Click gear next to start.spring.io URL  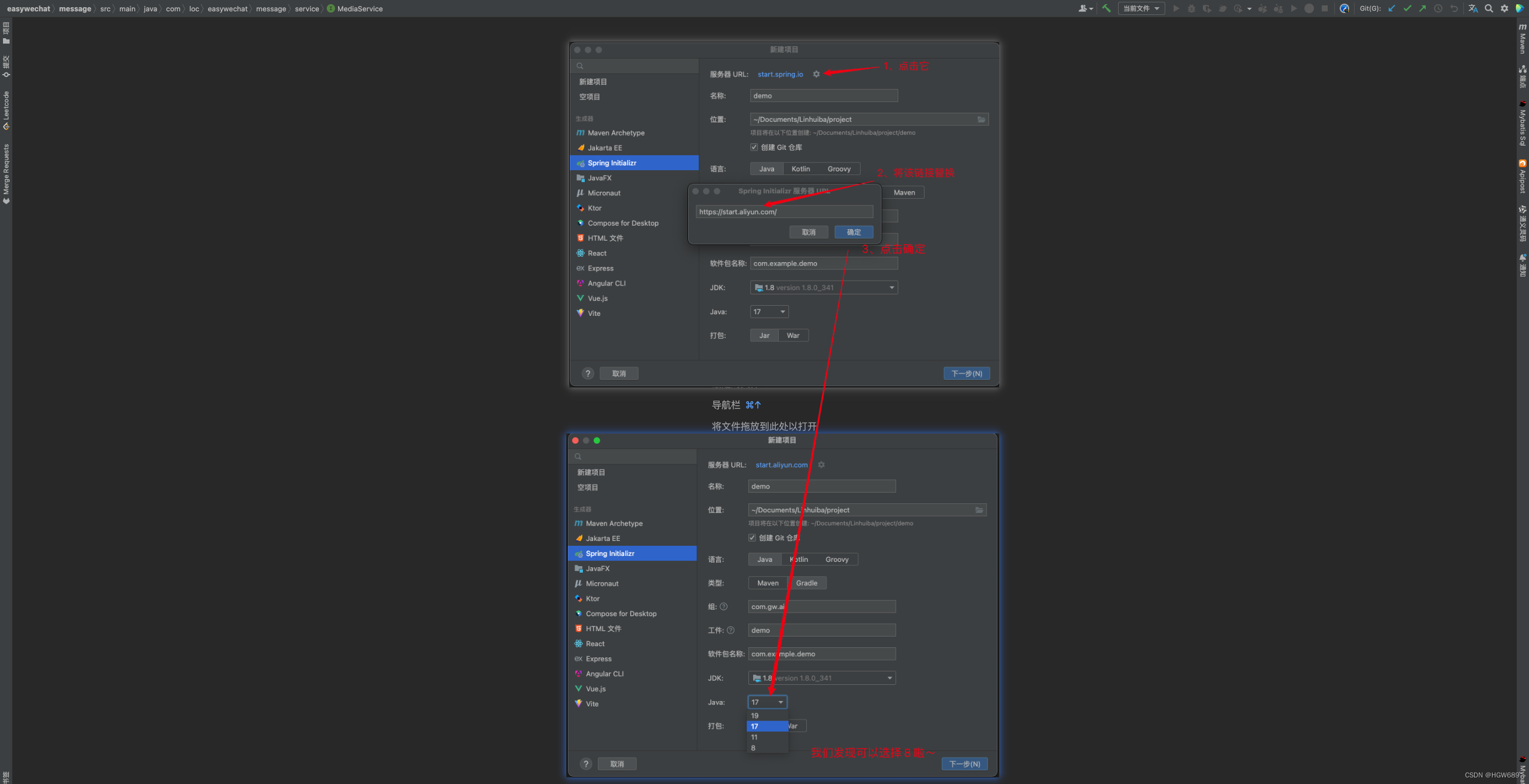(x=816, y=74)
